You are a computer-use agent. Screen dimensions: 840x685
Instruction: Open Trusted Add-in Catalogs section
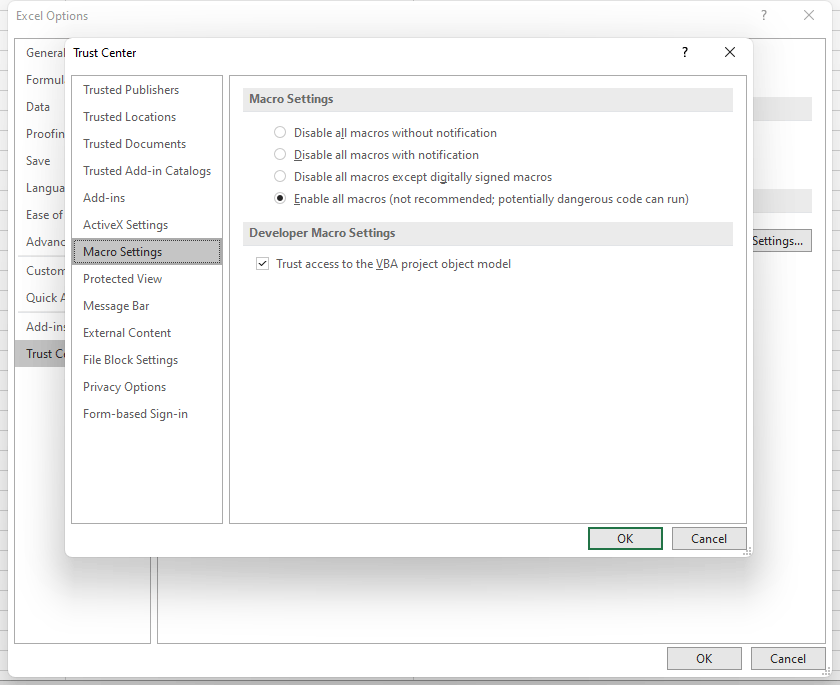tap(147, 171)
